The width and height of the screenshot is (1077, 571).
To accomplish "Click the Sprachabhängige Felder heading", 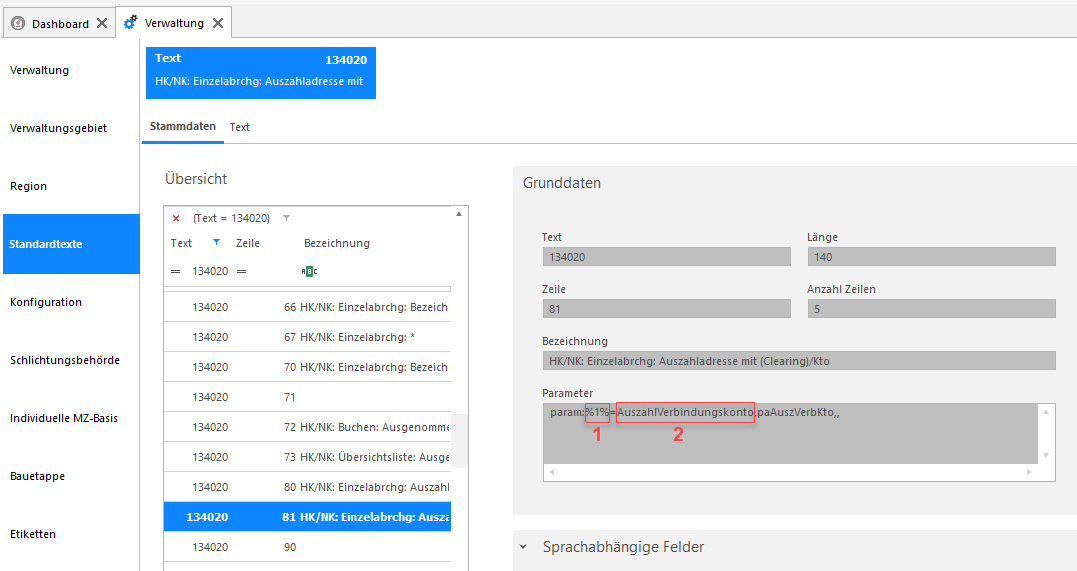I will 623,548.
